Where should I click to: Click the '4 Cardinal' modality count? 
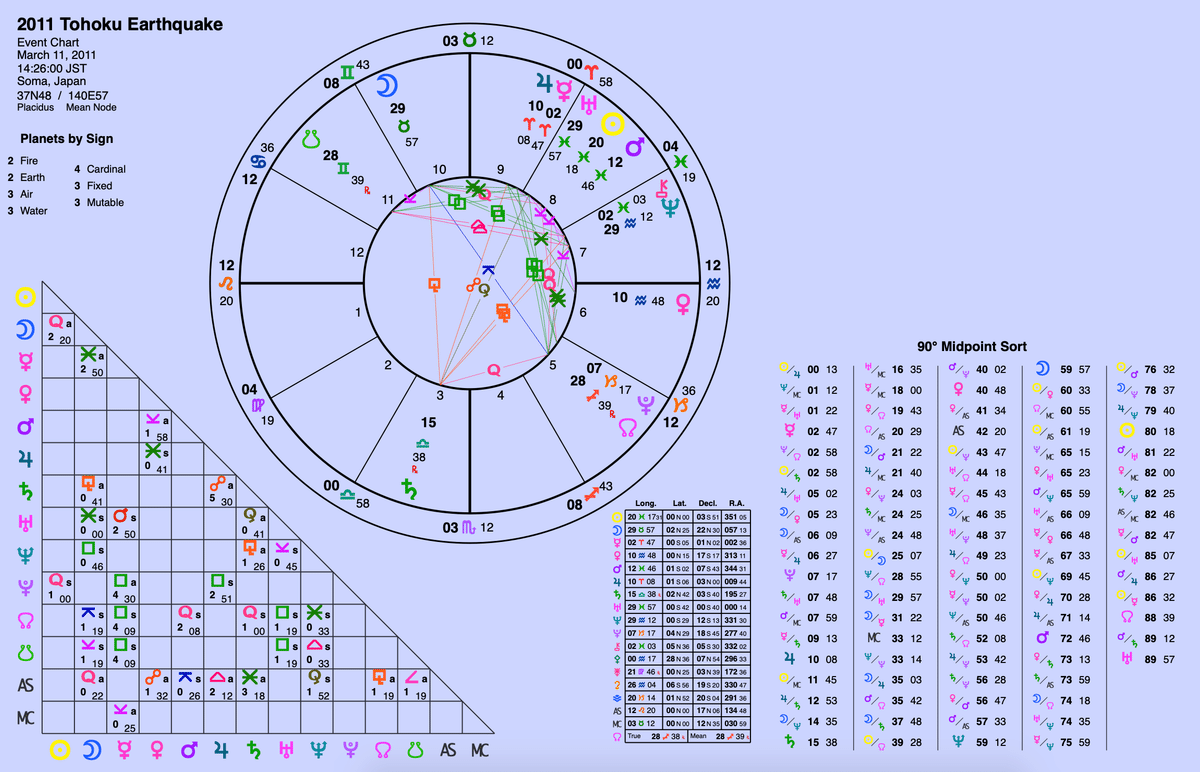(x=99, y=169)
